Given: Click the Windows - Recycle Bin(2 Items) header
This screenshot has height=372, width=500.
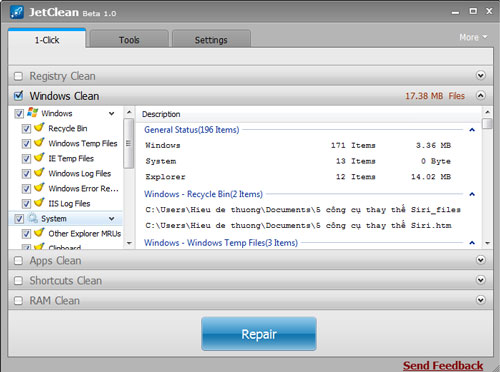Looking at the screenshot, I should pos(203,194).
